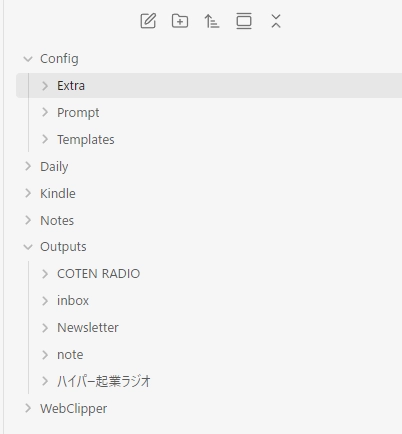Expand the WebClipper folder chevron

[28, 408]
